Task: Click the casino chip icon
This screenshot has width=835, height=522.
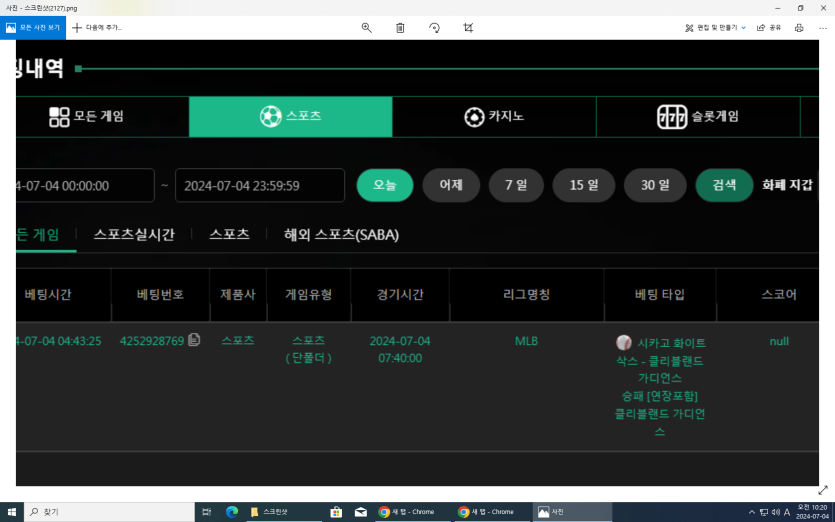Action: [474, 117]
